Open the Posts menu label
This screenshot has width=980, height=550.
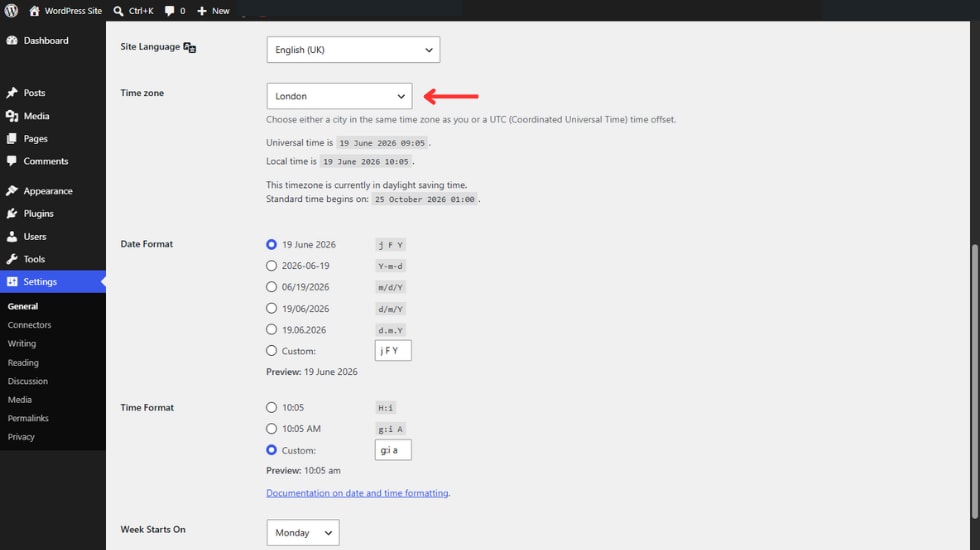click(34, 92)
